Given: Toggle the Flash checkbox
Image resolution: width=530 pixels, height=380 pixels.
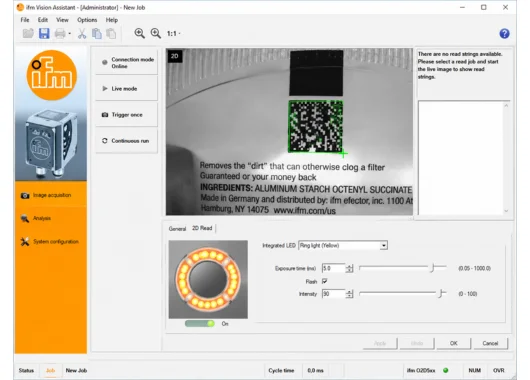Looking at the screenshot, I should click(324, 281).
